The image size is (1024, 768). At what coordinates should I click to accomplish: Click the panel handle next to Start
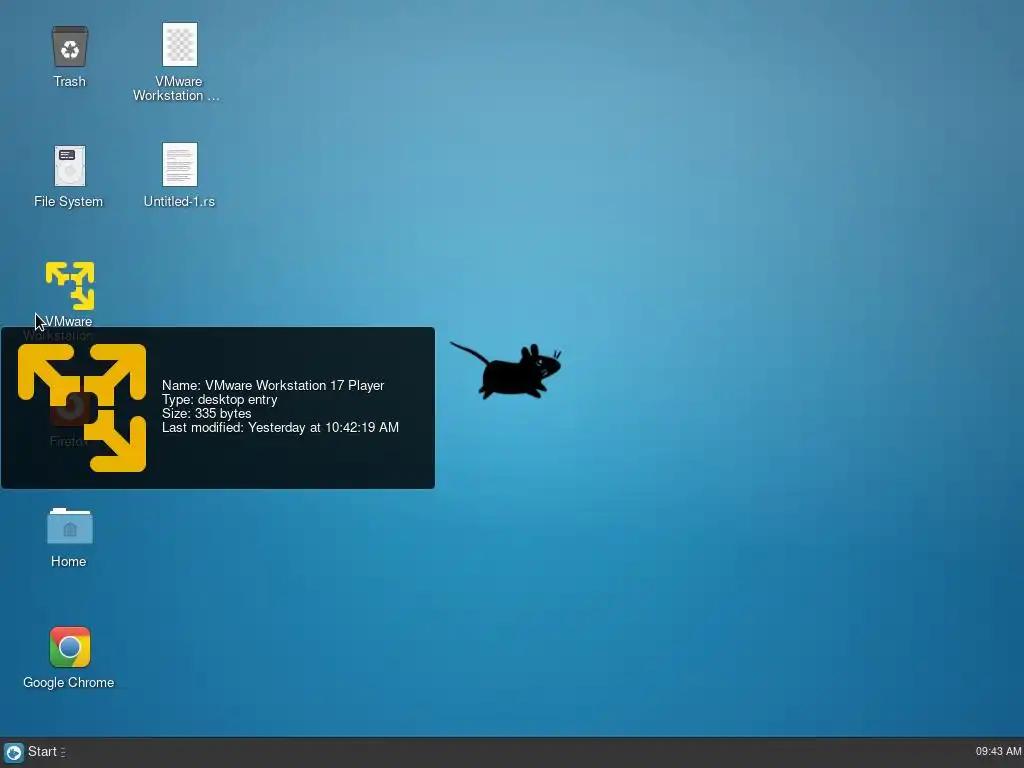63,752
